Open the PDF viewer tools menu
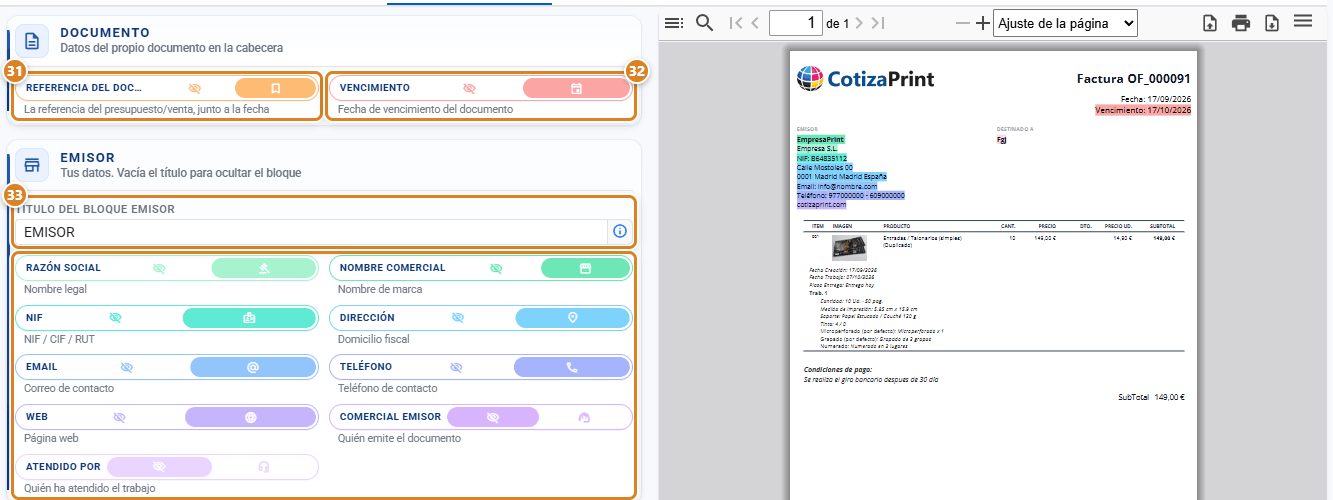Viewport: 1333px width, 500px height. click(x=1303, y=21)
